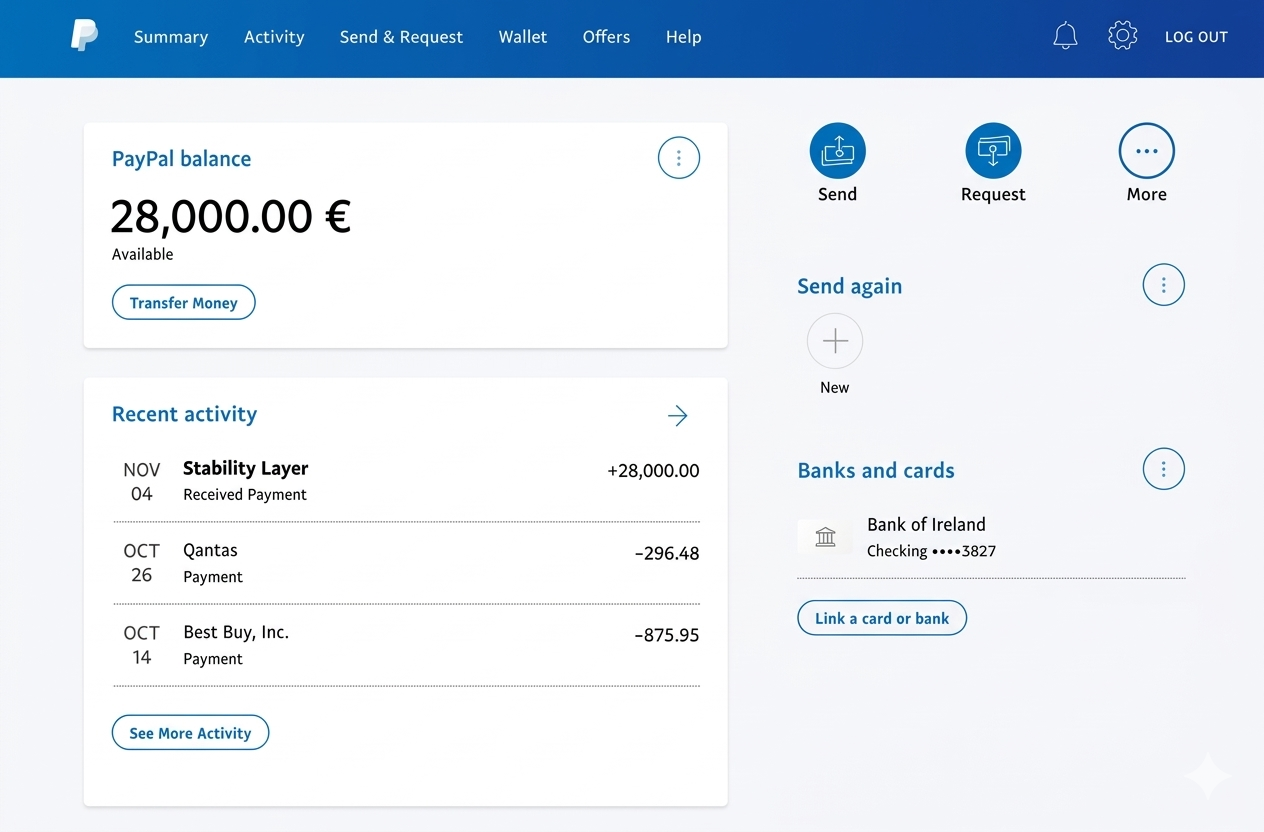1264x832 pixels.
Task: Click the PayPal logo
Action: 84,37
